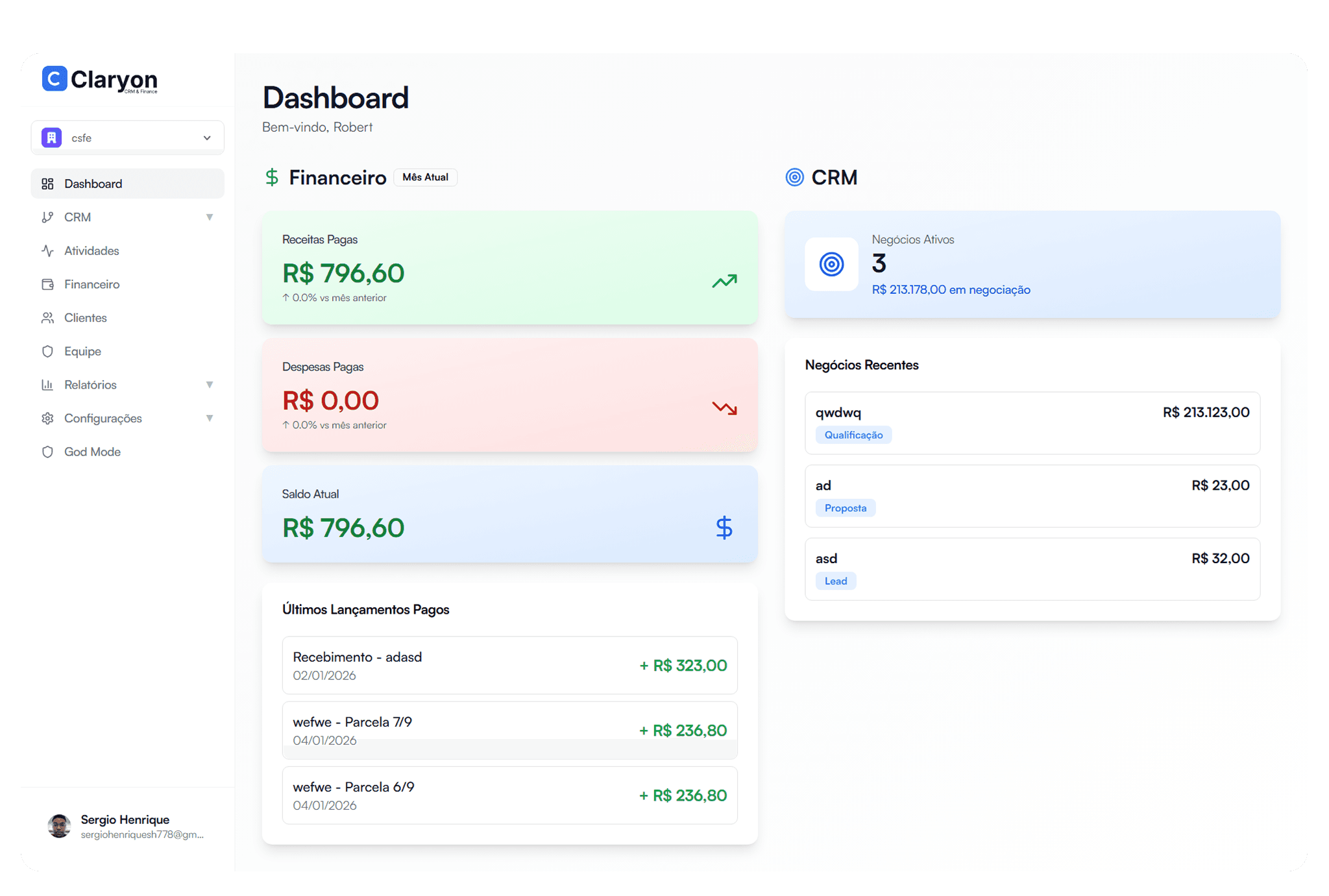Click the shield icon beside God Mode
Viewport: 1329px width, 896px height.
click(47, 452)
